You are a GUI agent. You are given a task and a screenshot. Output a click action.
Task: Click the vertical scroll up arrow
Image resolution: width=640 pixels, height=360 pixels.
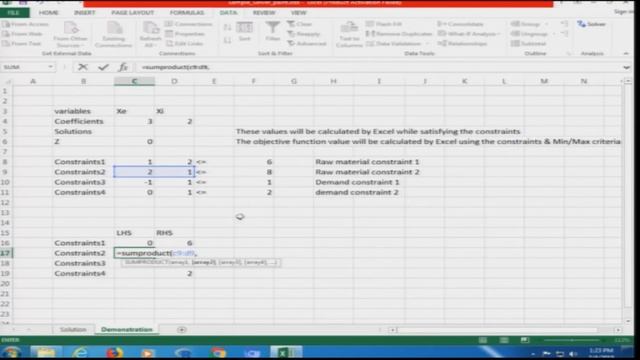(x=628, y=81)
